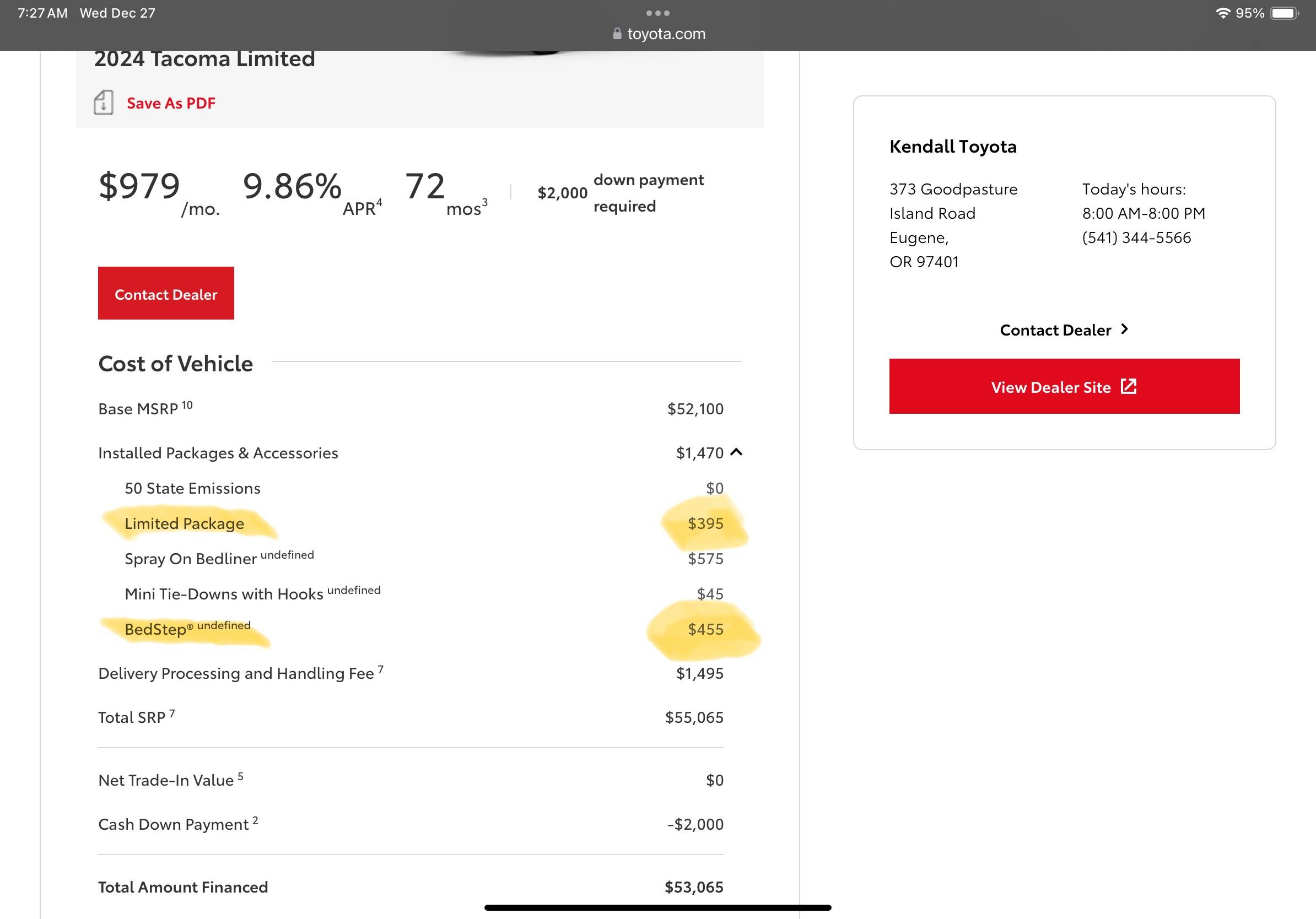The width and height of the screenshot is (1316, 919).
Task: Click footnote 3 next to mos
Action: click(484, 202)
